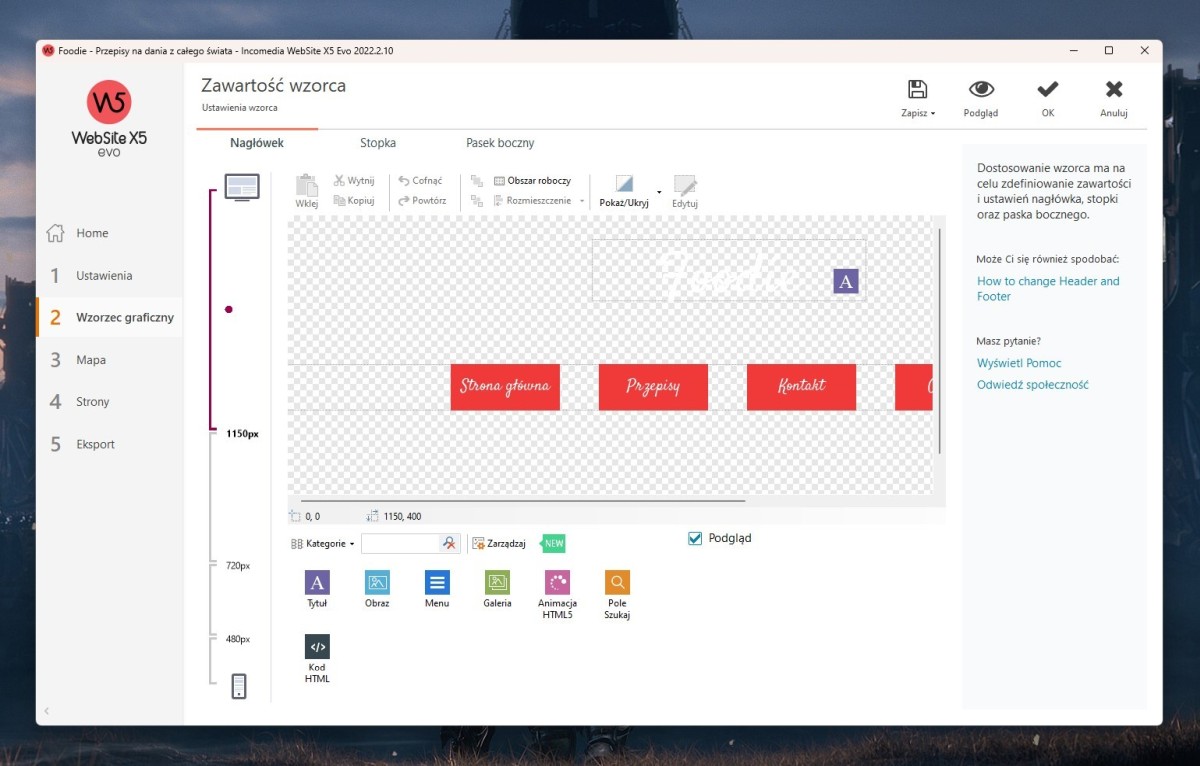1200x766 pixels.
Task: Open the Pasek boczny tab
Action: (500, 143)
